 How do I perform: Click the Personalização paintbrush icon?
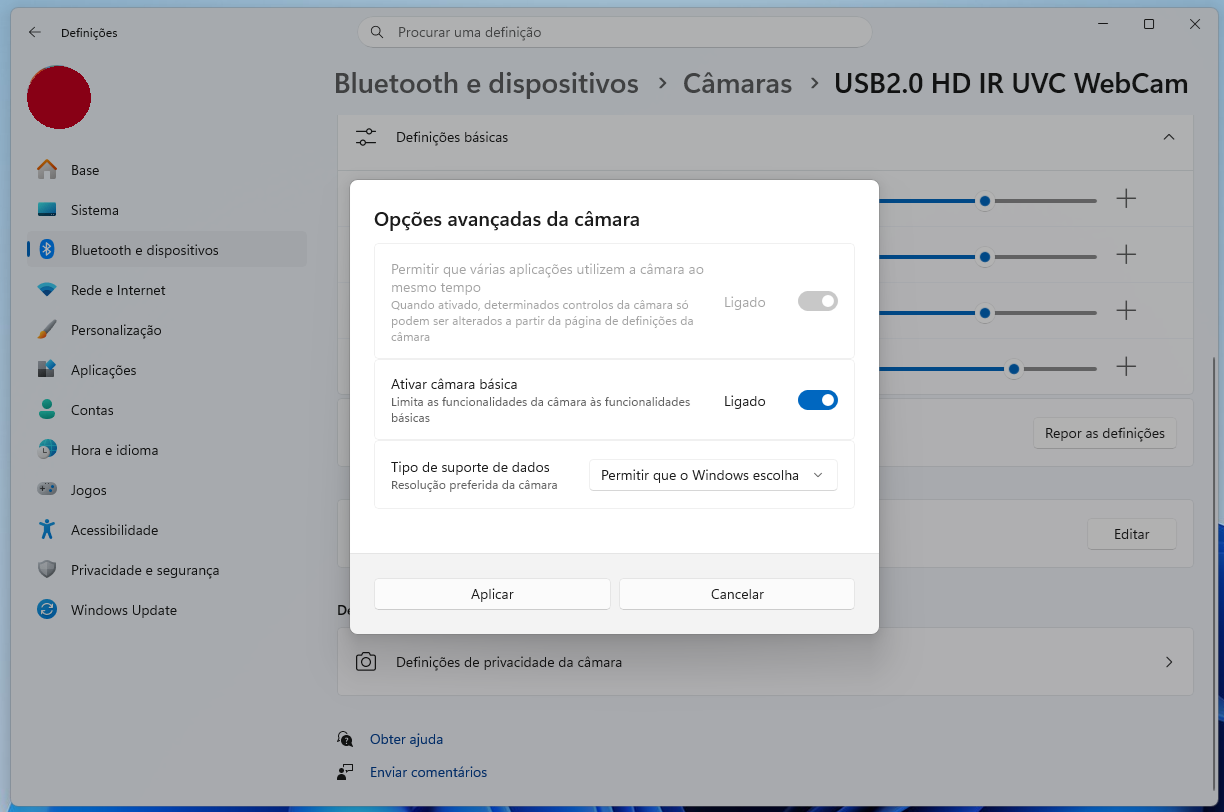click(x=47, y=330)
